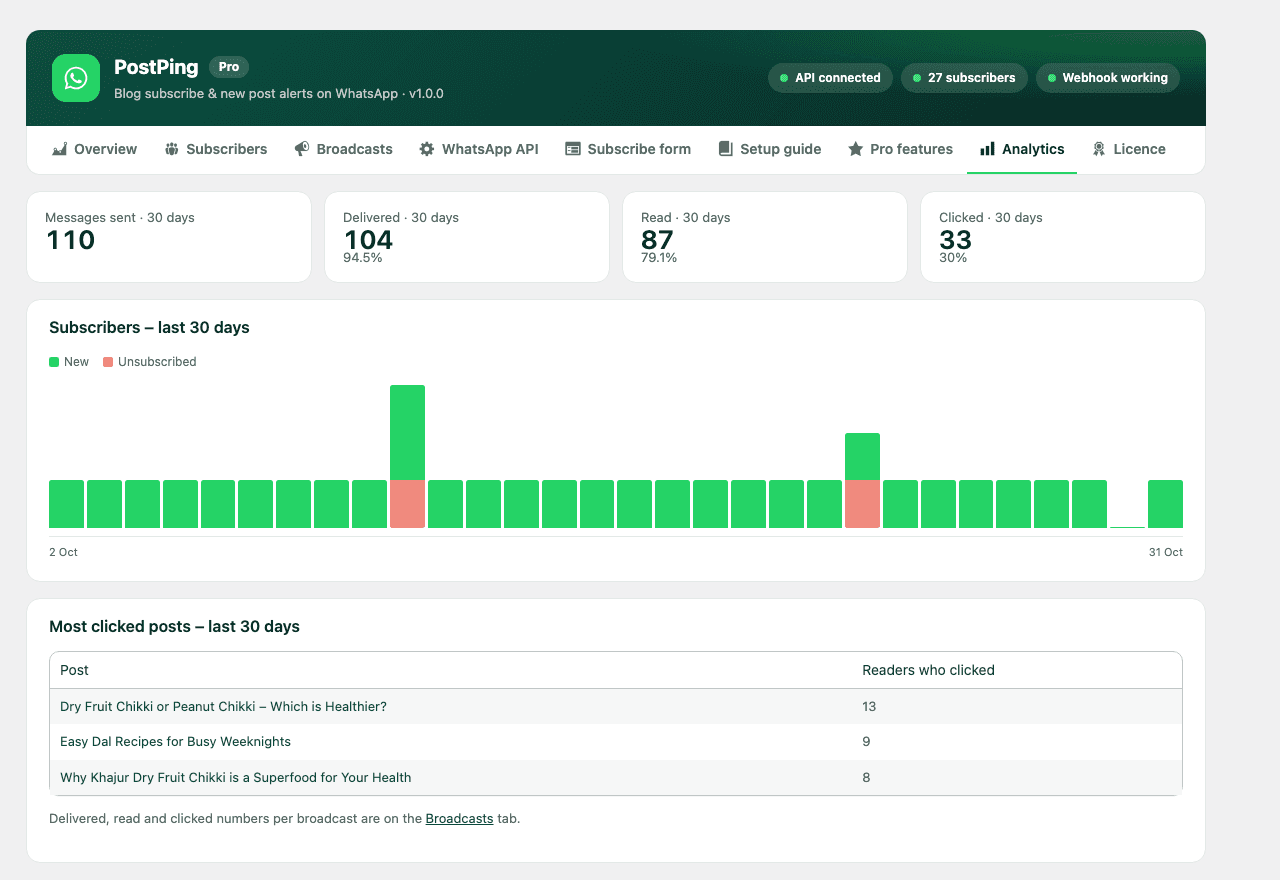Select the Analytics tab

(1022, 149)
